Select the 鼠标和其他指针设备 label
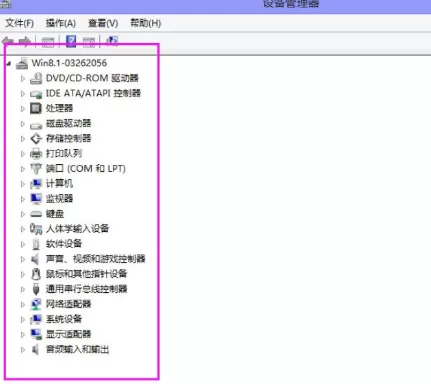The height and width of the screenshot is (390, 431). tap(86, 274)
